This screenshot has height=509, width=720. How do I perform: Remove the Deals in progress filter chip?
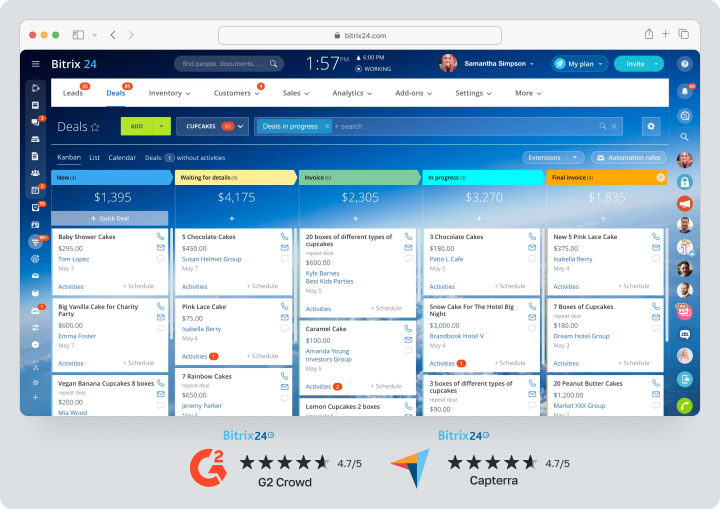point(327,126)
